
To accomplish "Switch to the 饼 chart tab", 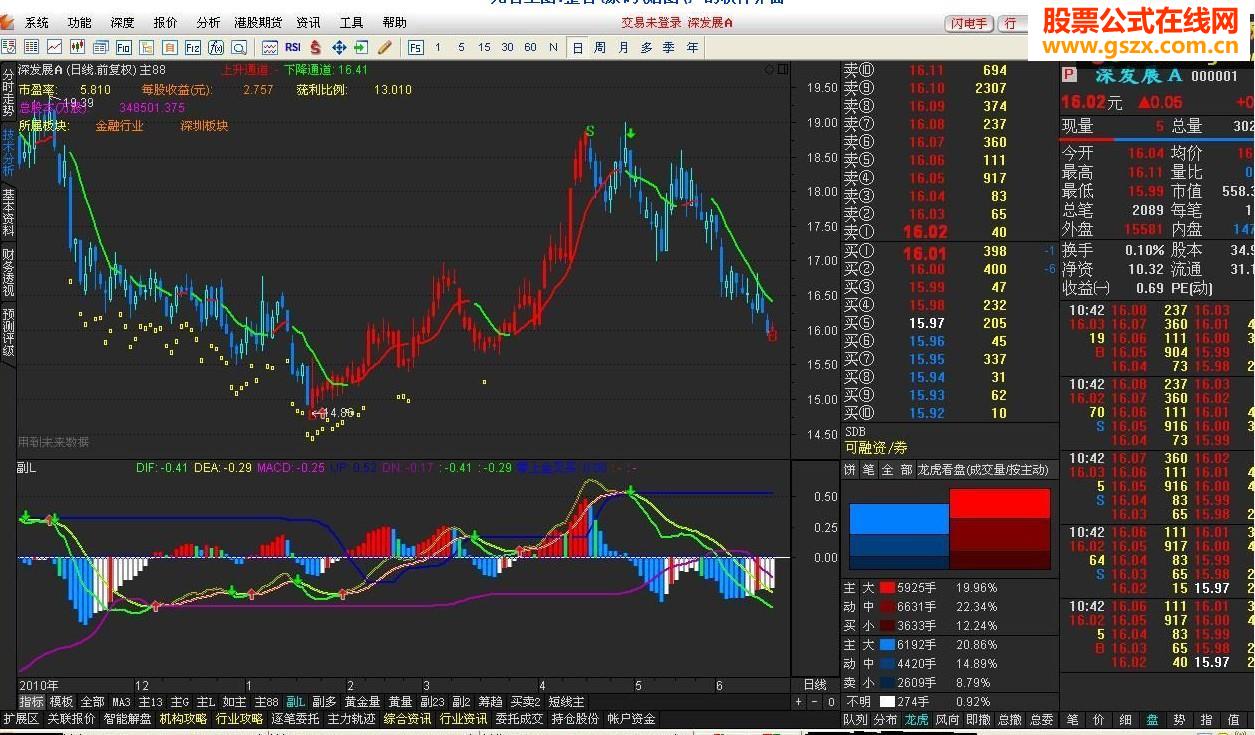I will tap(849, 469).
